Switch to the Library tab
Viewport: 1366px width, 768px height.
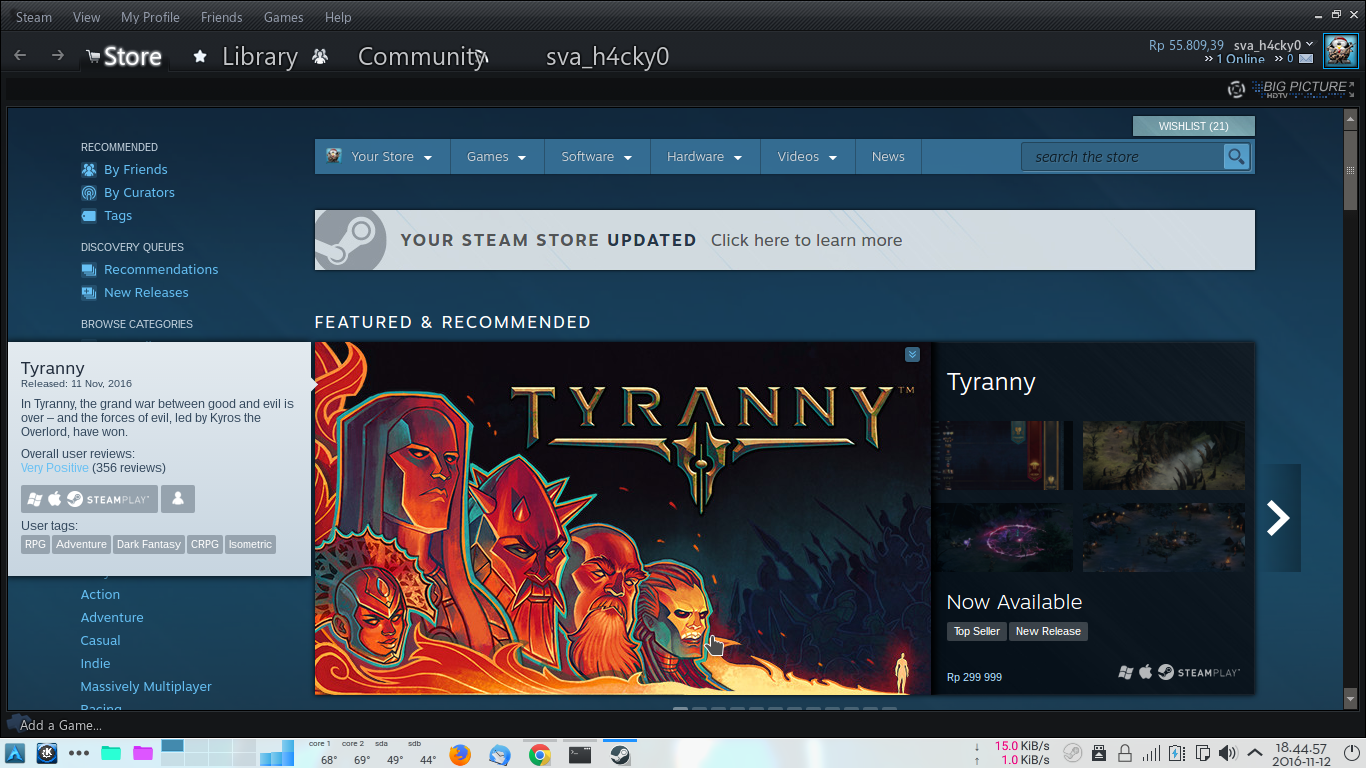tap(260, 56)
